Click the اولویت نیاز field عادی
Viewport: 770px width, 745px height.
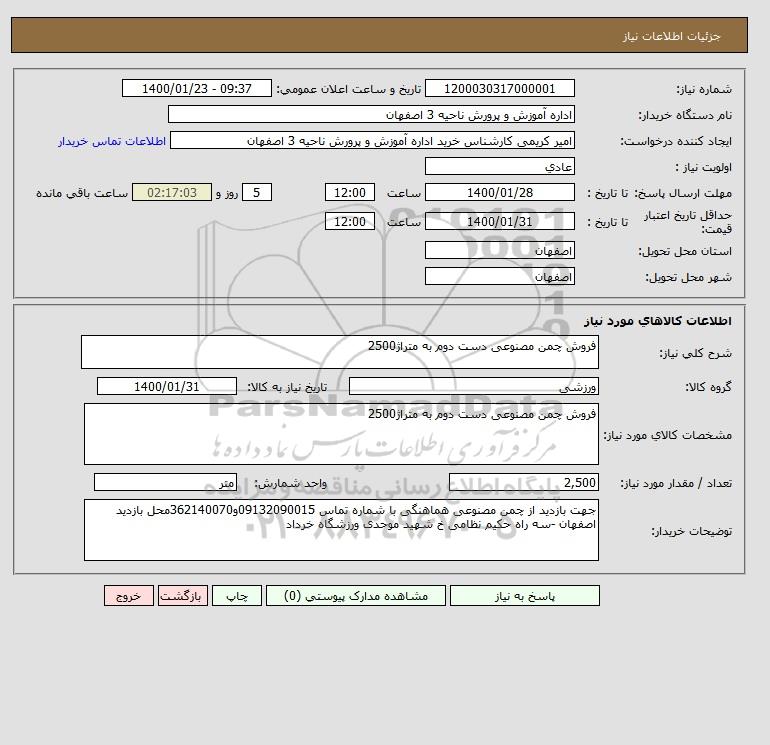click(x=499, y=166)
